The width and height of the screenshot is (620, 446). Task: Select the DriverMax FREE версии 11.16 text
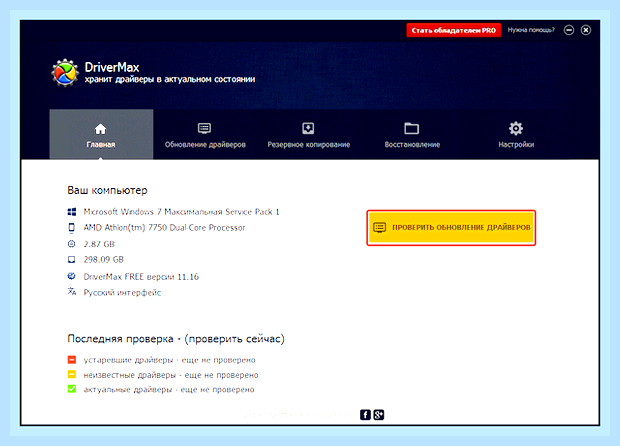(141, 277)
